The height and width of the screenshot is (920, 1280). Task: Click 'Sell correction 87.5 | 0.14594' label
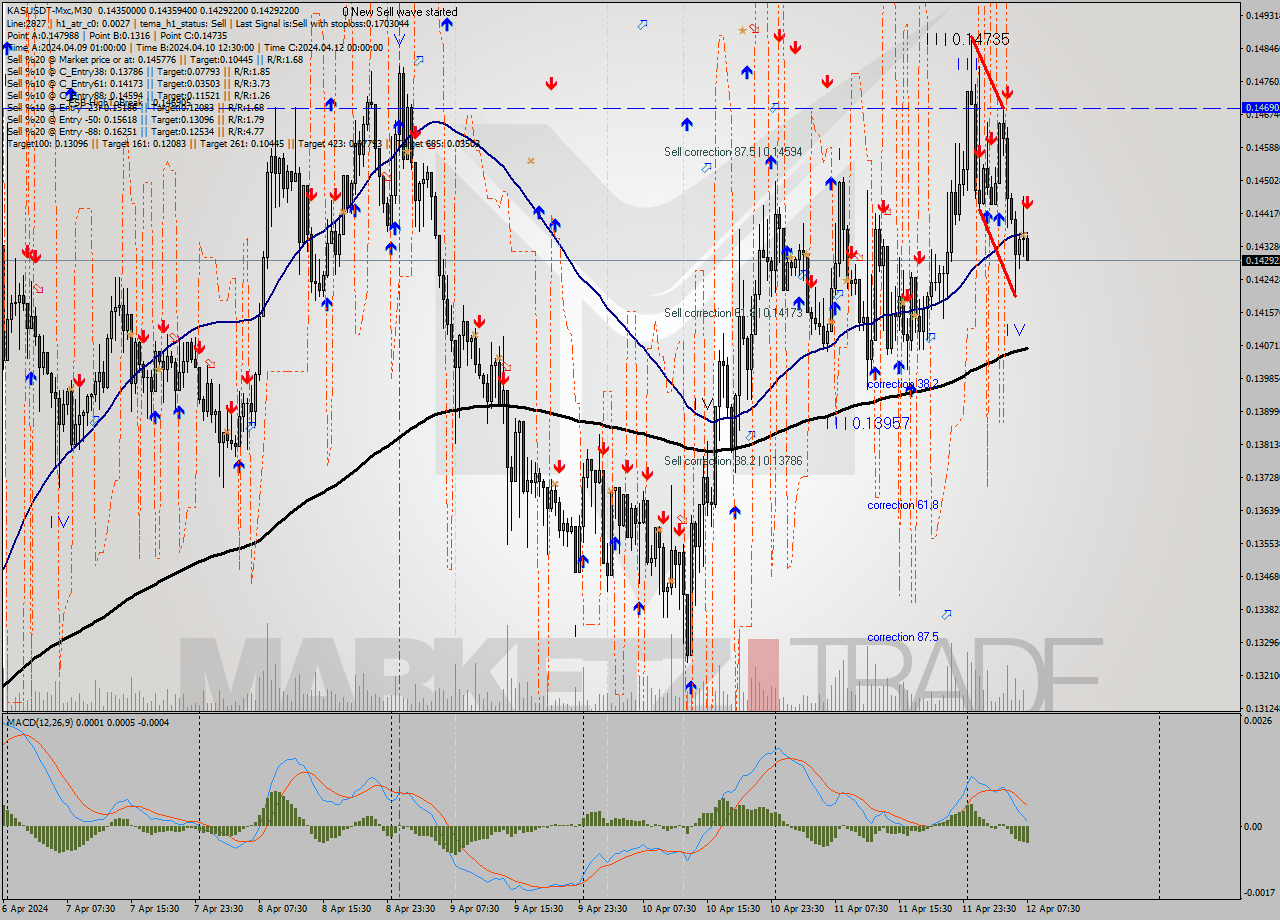(x=733, y=152)
